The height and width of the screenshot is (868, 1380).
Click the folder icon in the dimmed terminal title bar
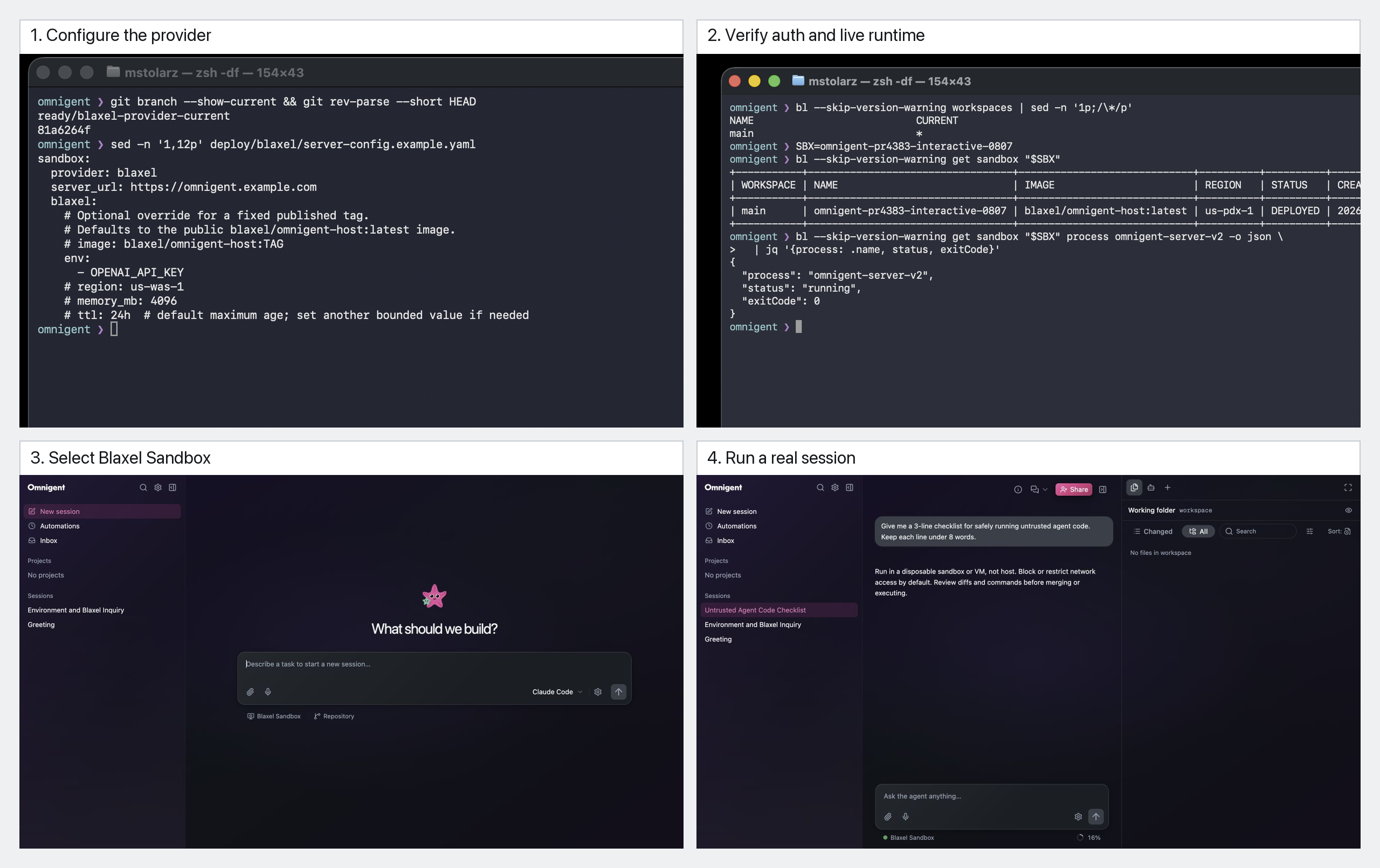[x=113, y=72]
